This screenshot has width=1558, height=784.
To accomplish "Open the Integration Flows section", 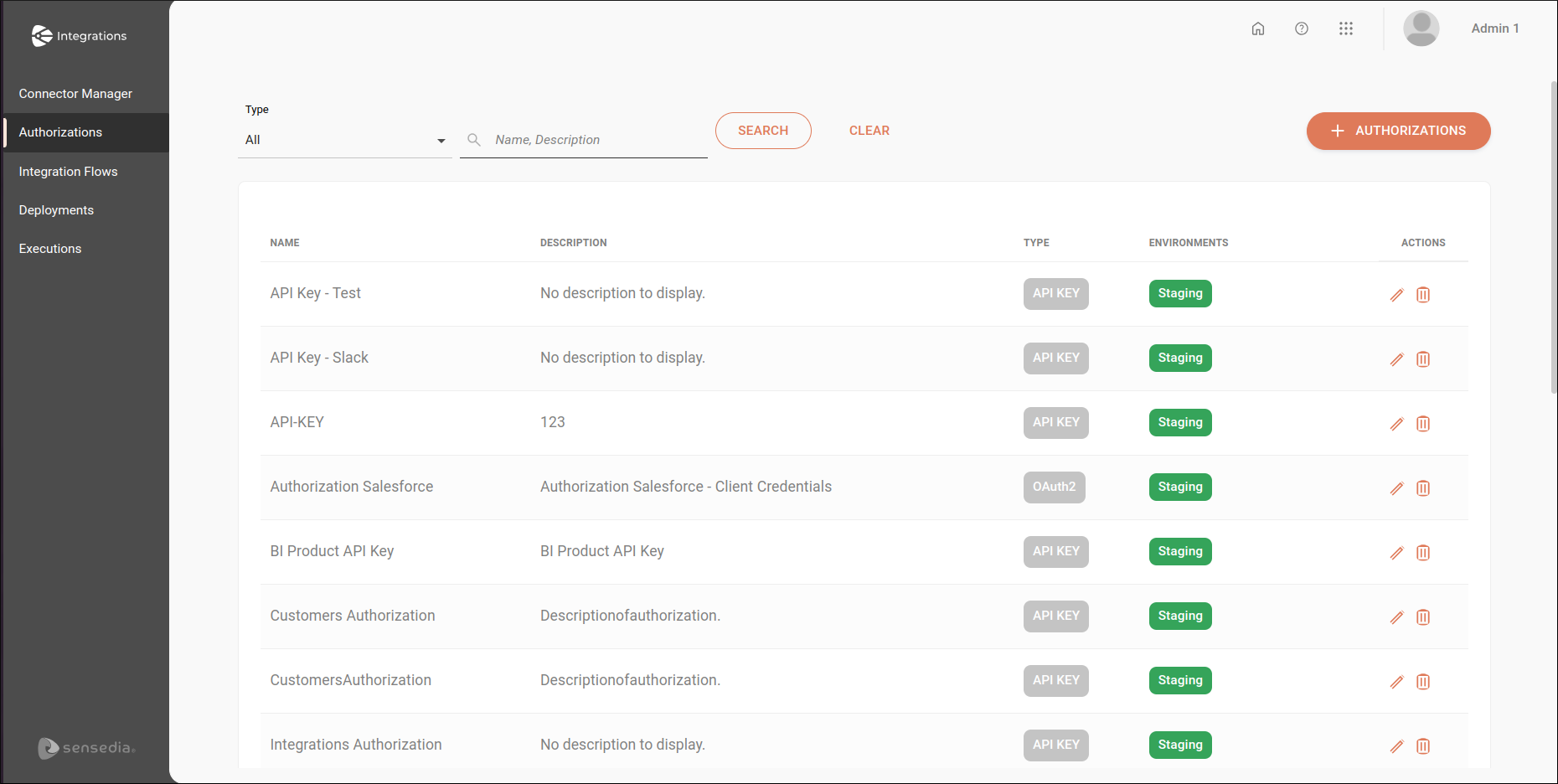I will point(68,171).
